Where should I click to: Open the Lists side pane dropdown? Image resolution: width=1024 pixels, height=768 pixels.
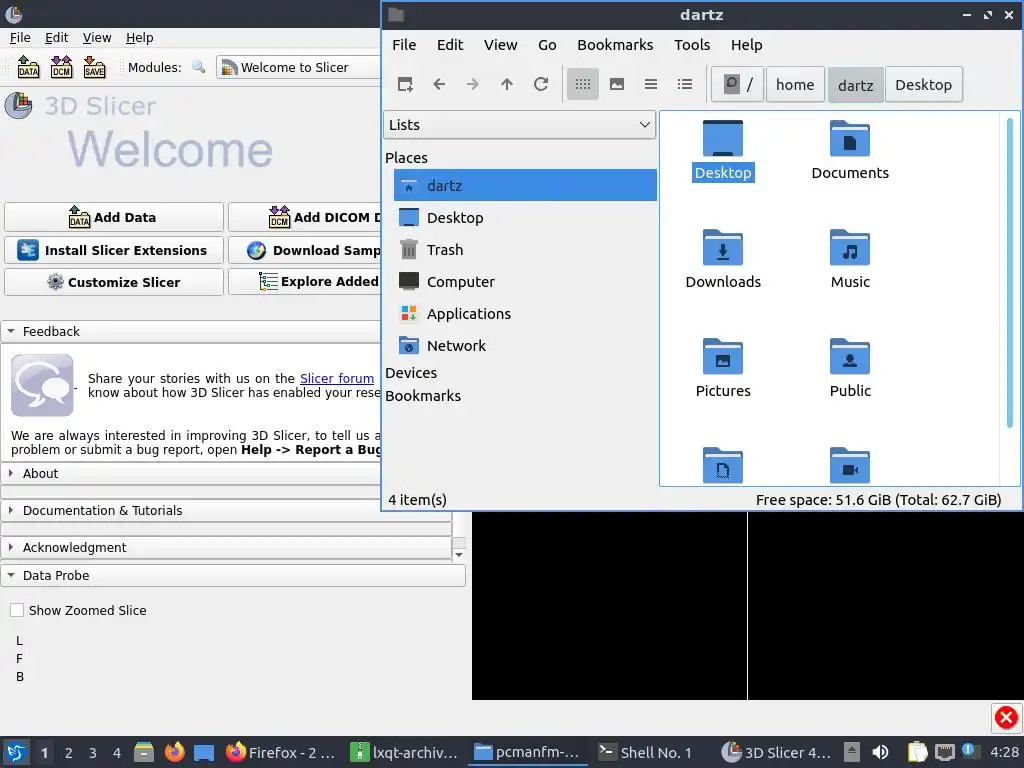coord(519,125)
